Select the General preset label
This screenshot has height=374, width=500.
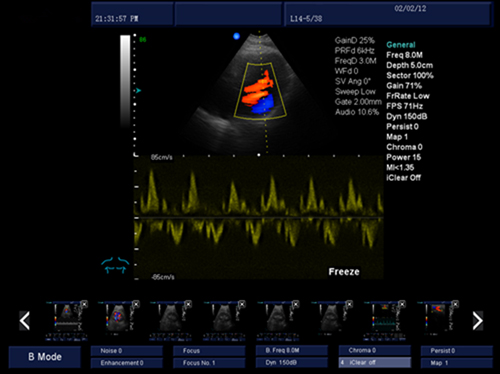pyautogui.click(x=401, y=45)
